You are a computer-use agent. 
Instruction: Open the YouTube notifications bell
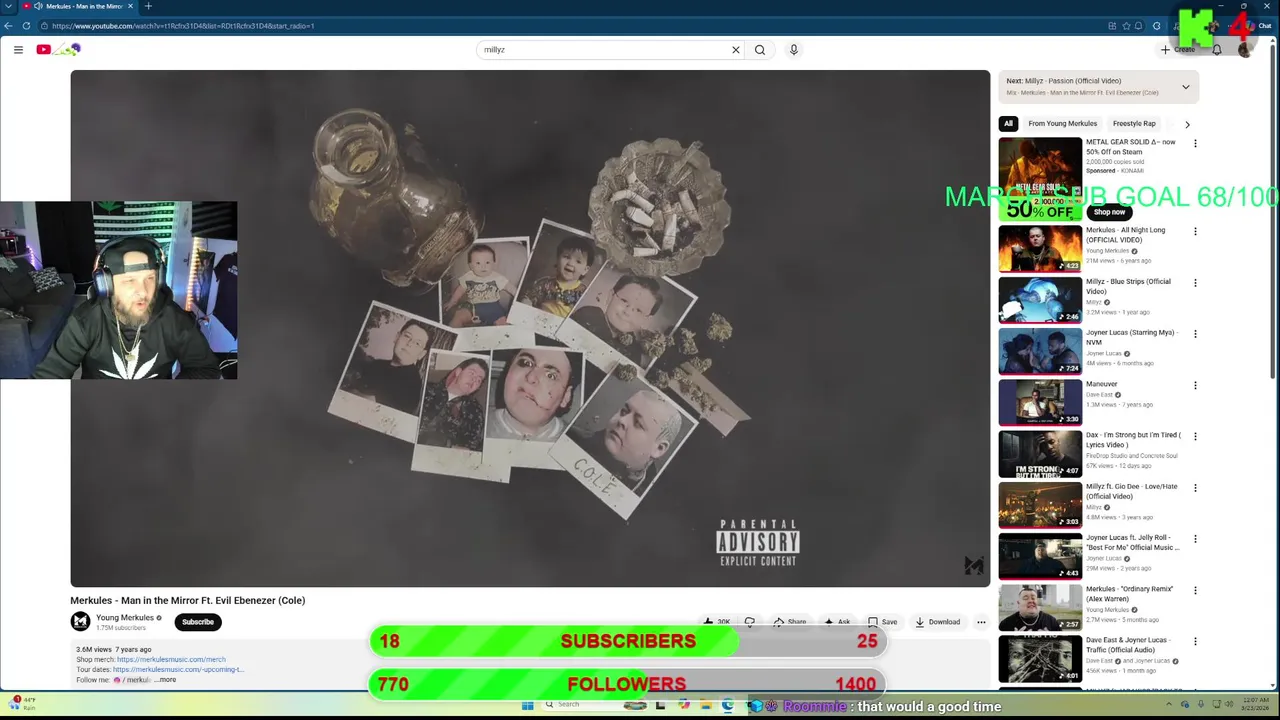coord(1217,49)
